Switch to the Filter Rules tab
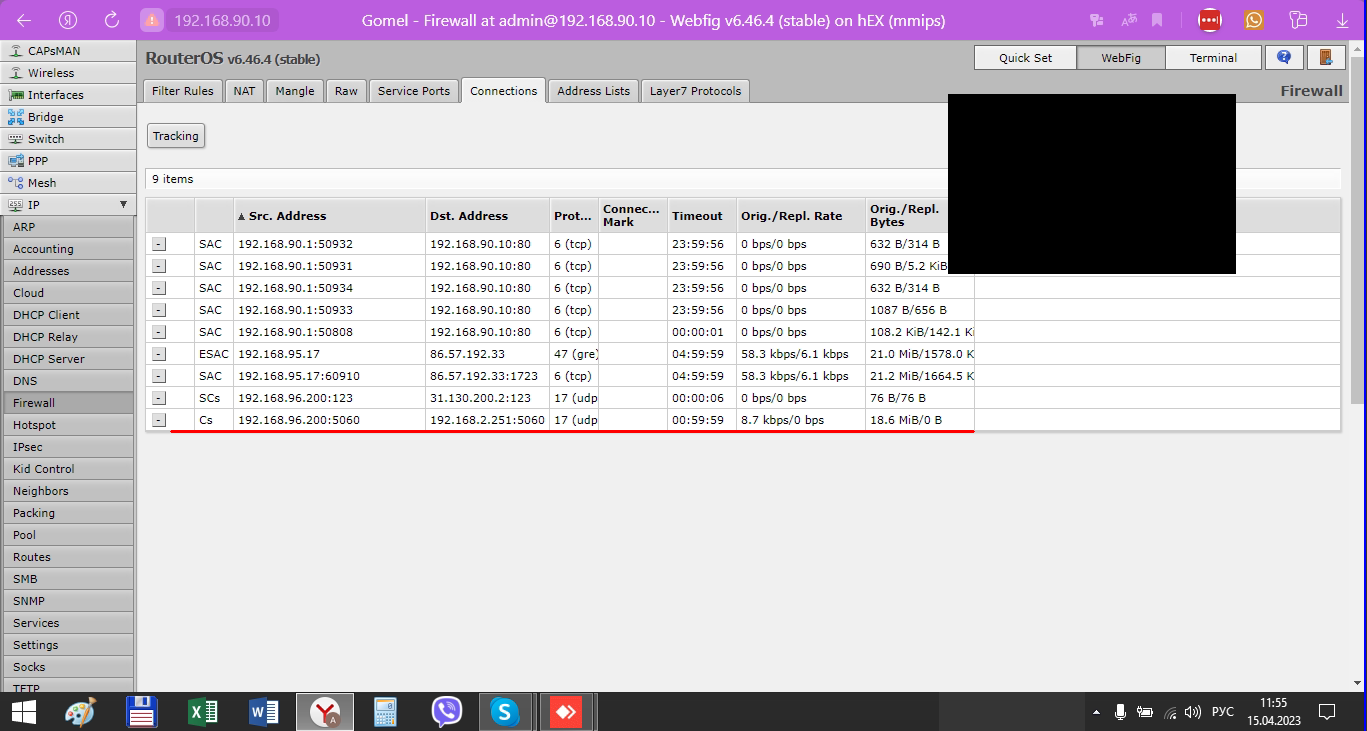 tap(182, 91)
